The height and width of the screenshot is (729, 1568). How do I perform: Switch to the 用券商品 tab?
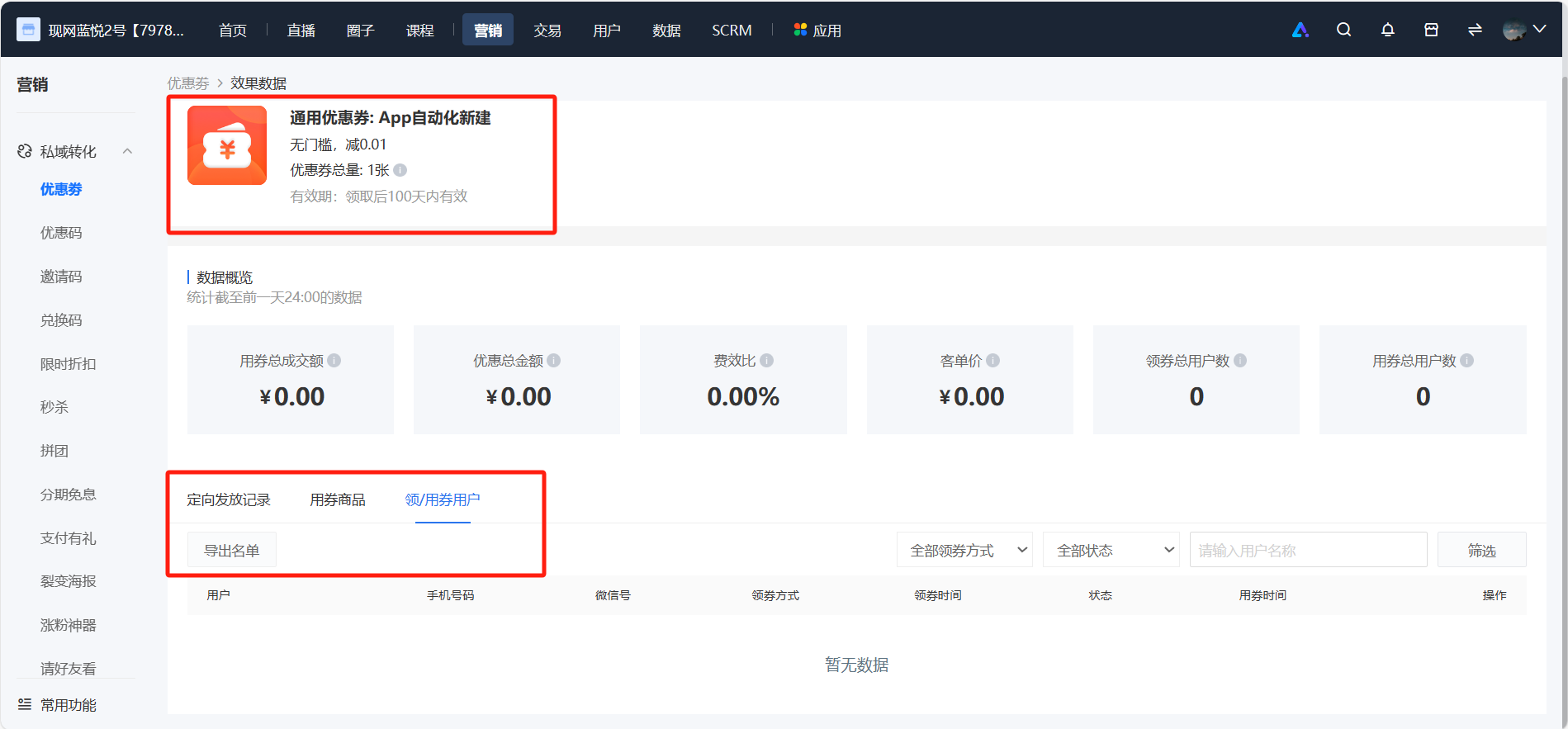pos(338,499)
